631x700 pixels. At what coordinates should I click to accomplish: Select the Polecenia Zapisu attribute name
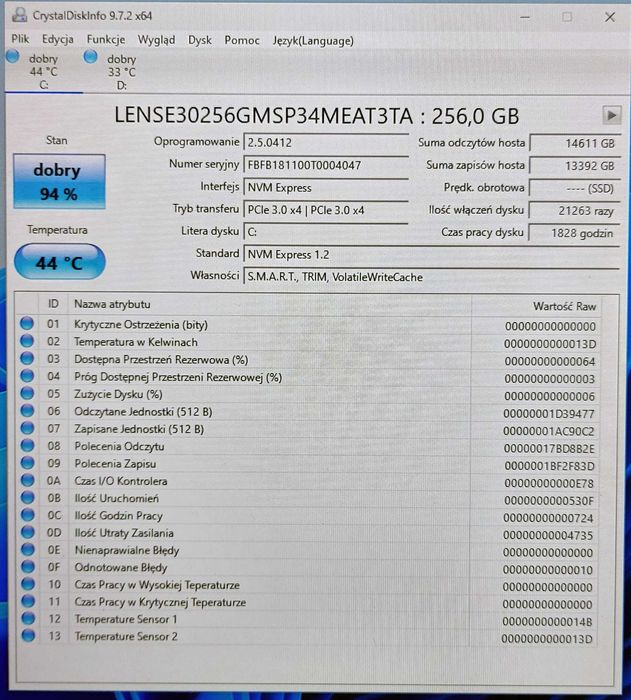[x=115, y=464]
